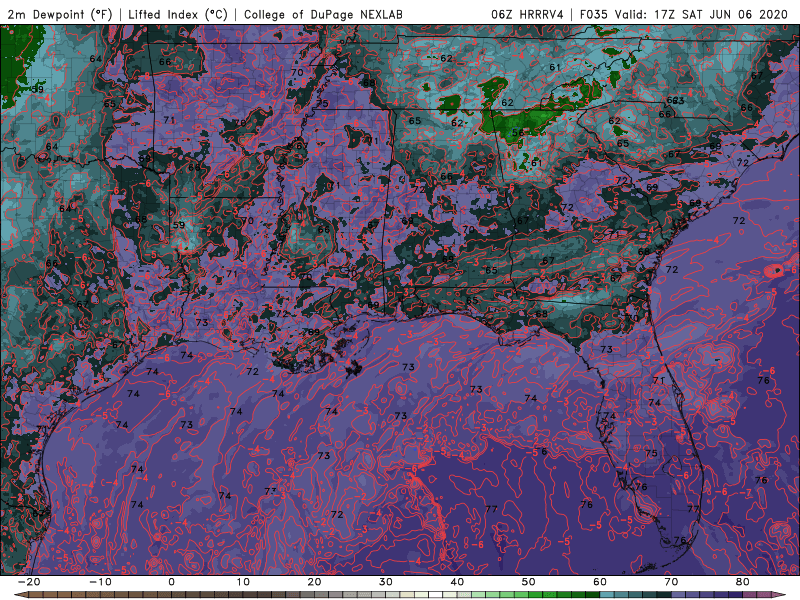Click the white swatch on the color bar below 40

[x=436, y=595]
